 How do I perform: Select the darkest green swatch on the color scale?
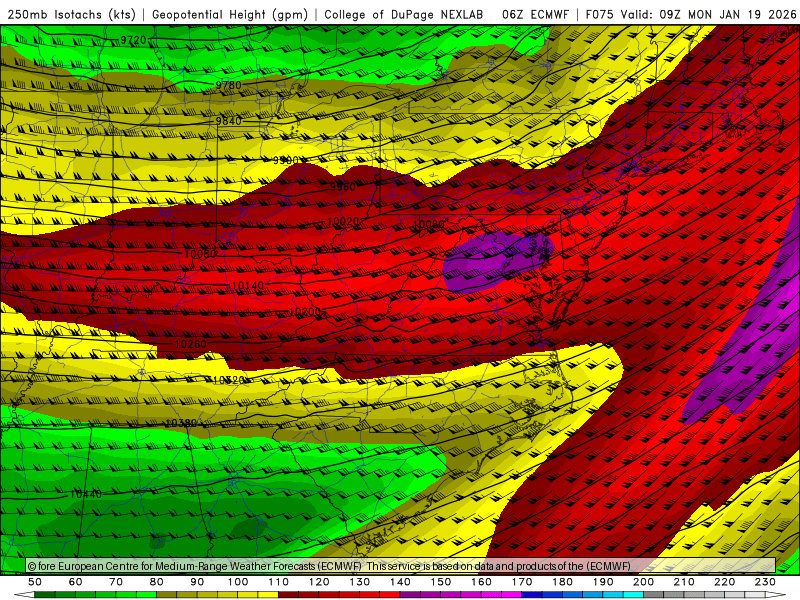pyautogui.click(x=45, y=595)
